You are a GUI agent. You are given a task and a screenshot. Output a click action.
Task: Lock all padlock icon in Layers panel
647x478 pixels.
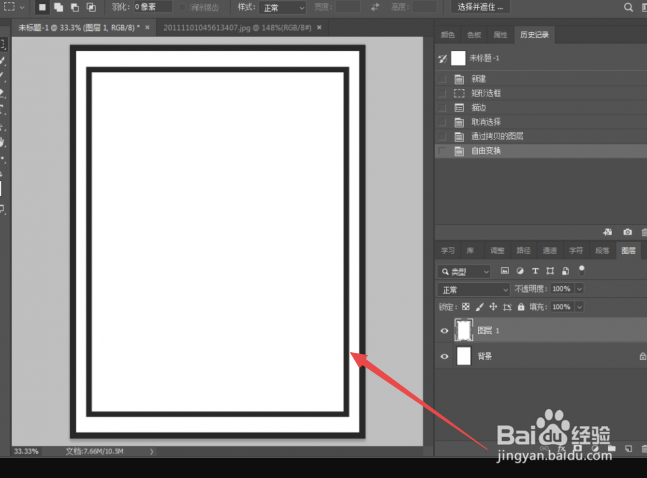[521, 307]
